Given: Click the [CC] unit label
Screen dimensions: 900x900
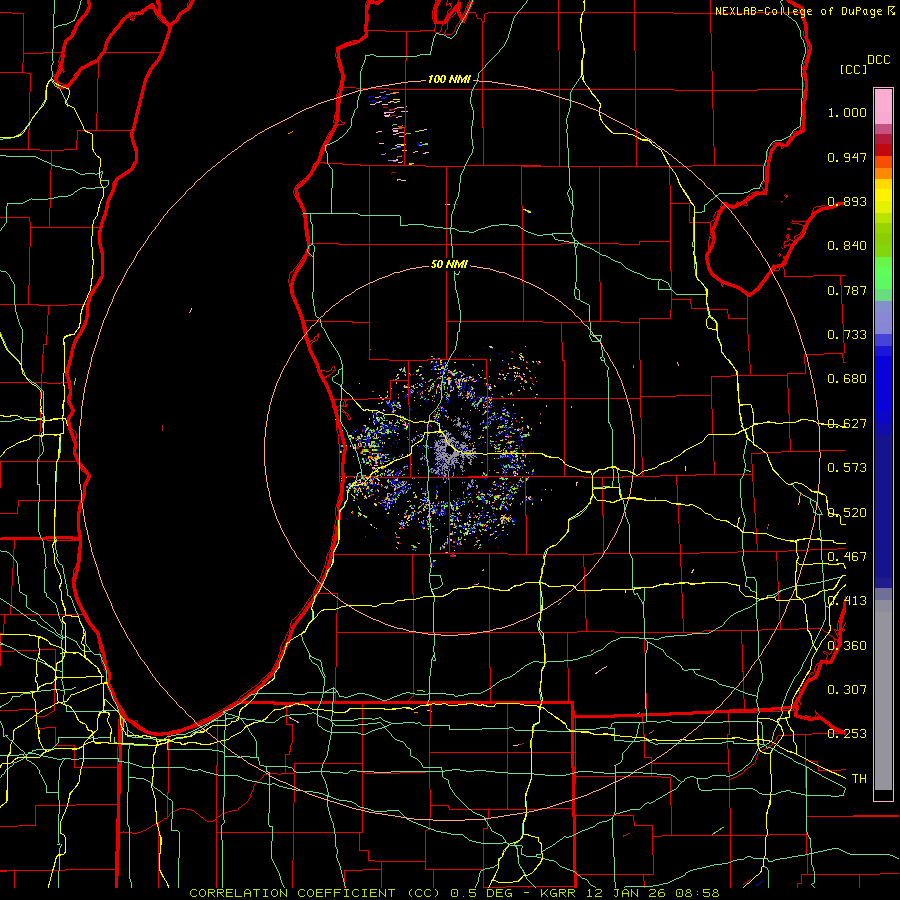Looking at the screenshot, I should pos(854,69).
